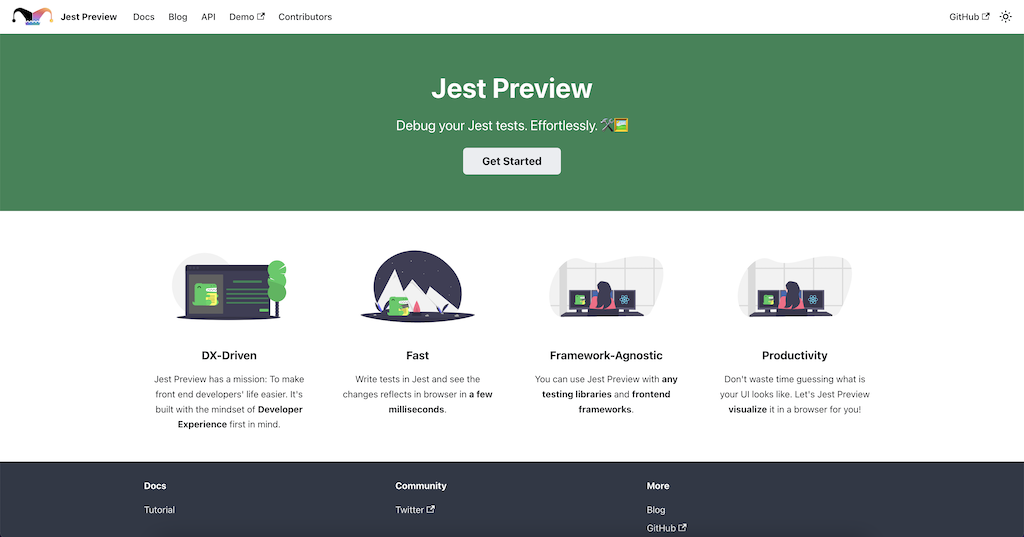Click the Framework-Agnostic heading
The image size is (1024, 537).
coord(606,355)
